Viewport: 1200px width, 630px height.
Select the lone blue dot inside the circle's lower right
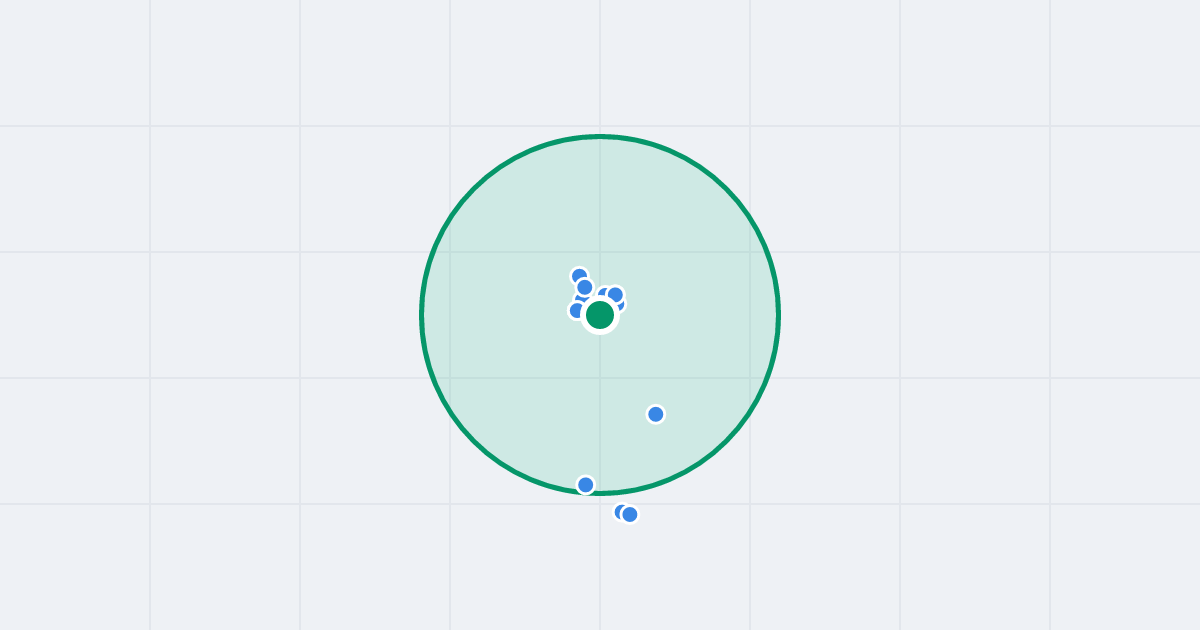point(656,414)
